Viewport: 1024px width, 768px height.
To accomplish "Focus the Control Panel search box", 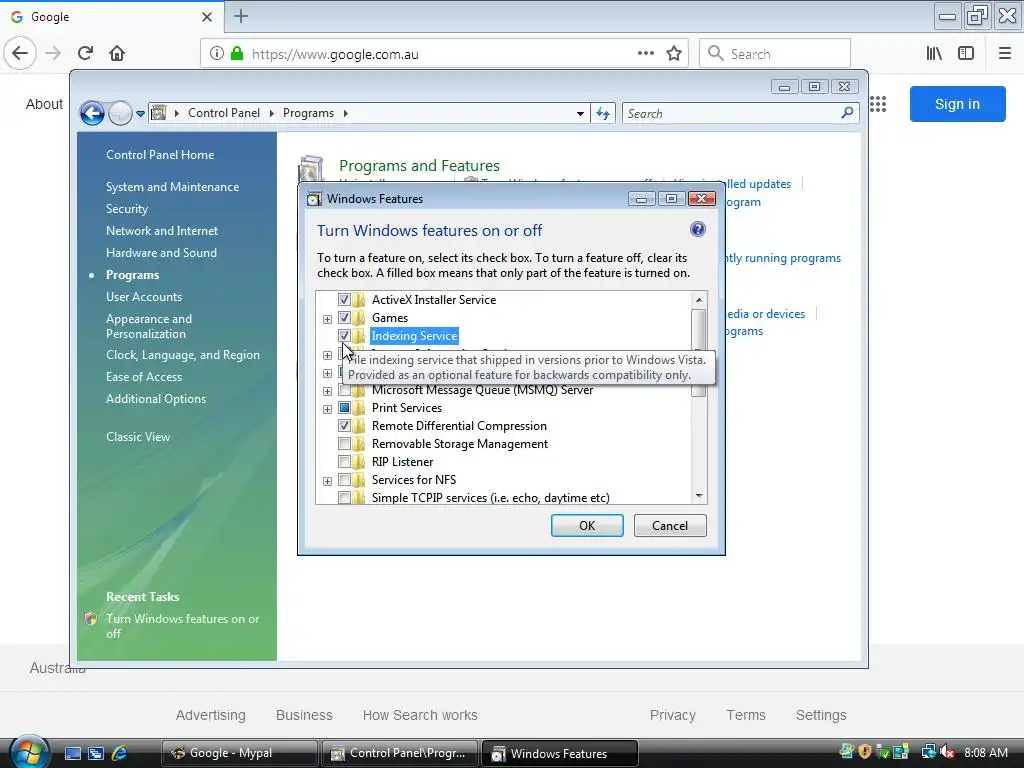I will click(x=731, y=114).
